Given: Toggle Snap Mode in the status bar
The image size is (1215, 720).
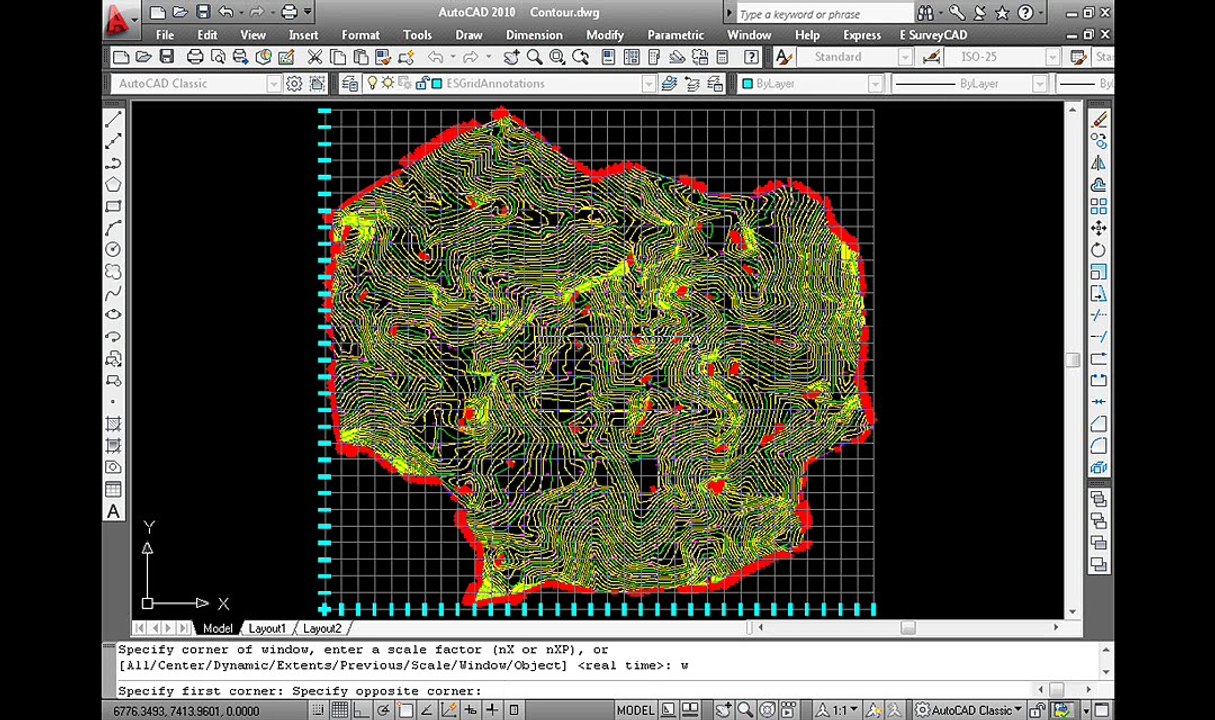Looking at the screenshot, I should coord(317,710).
